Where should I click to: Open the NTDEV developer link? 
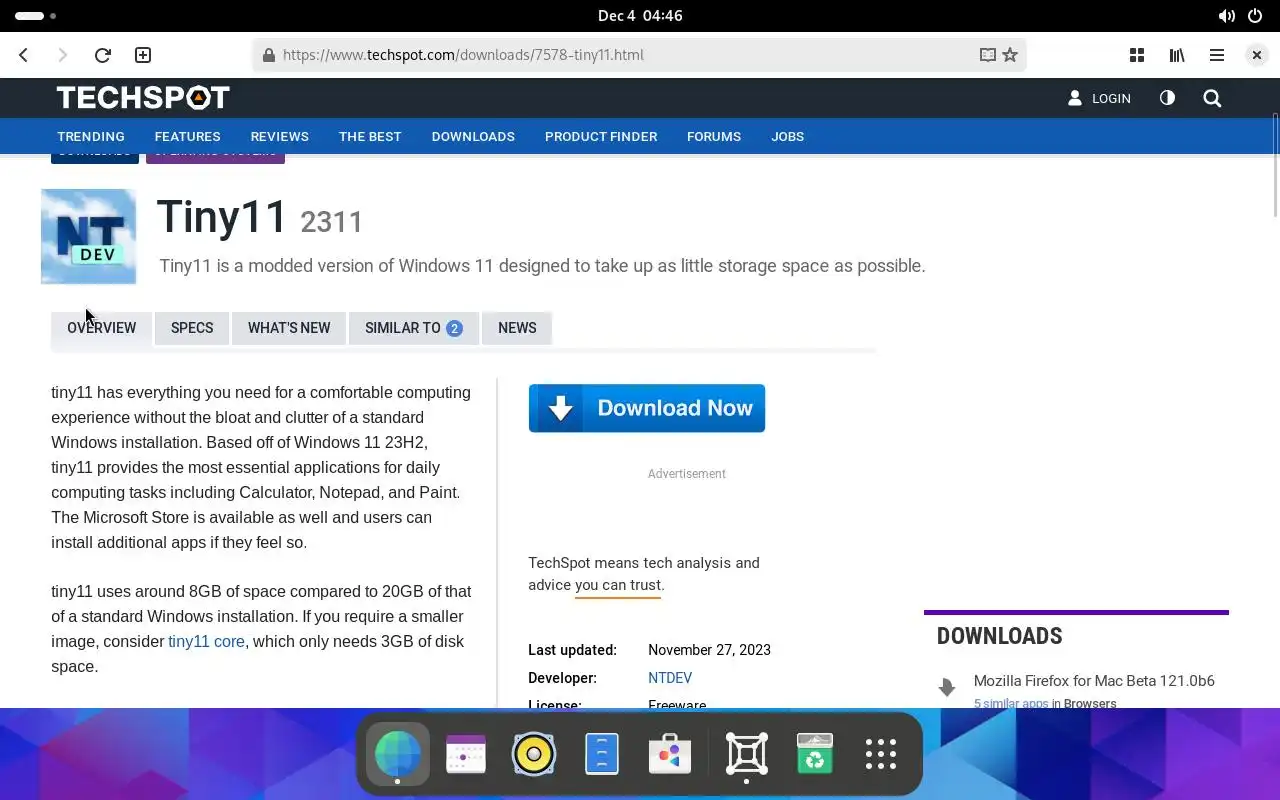[x=670, y=678]
